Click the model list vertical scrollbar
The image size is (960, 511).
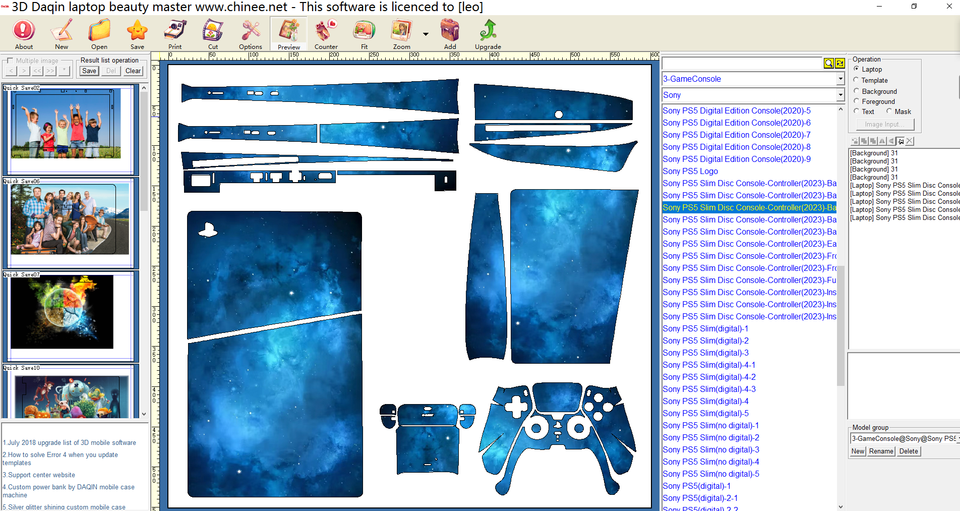841,324
